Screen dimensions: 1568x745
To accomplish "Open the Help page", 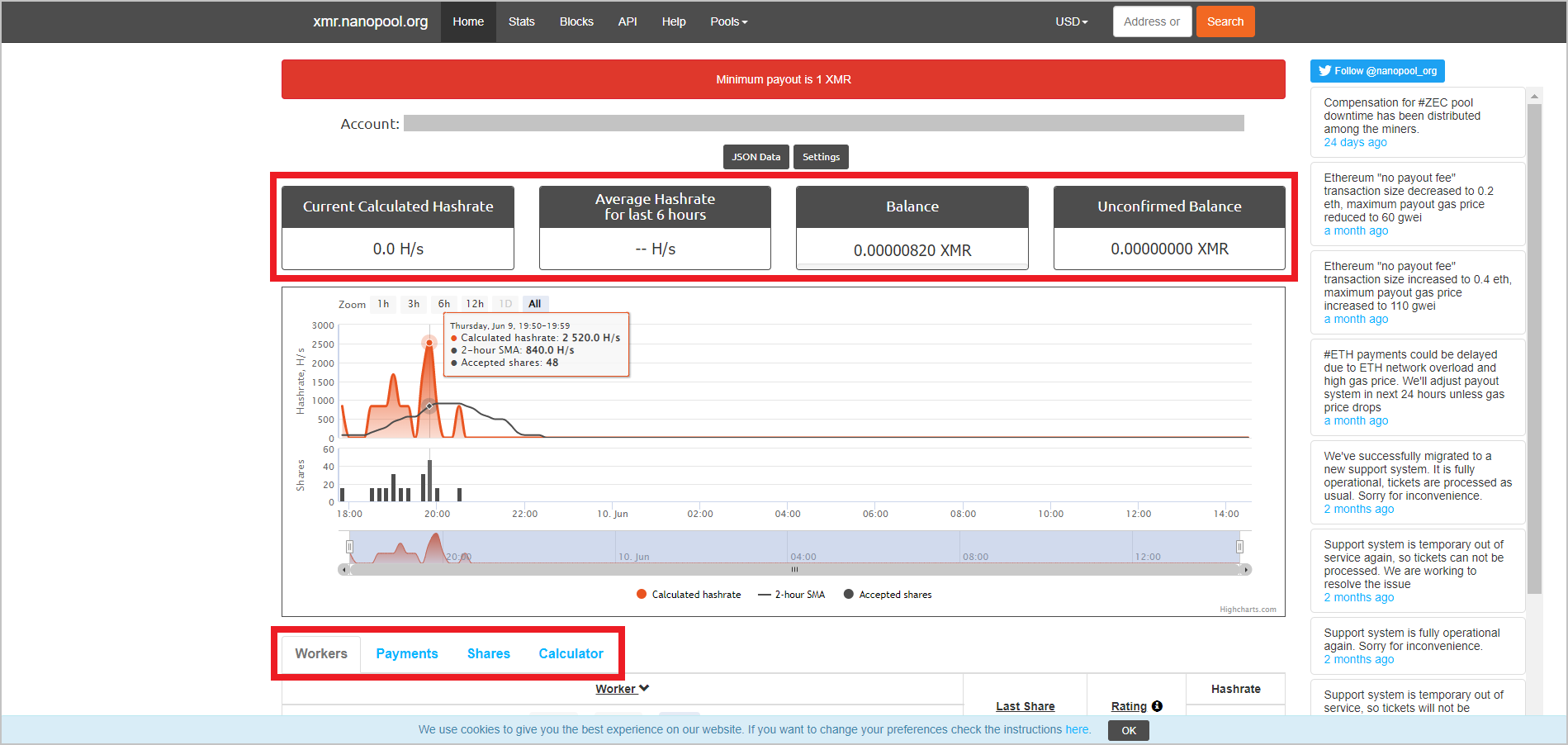I will tap(674, 21).
